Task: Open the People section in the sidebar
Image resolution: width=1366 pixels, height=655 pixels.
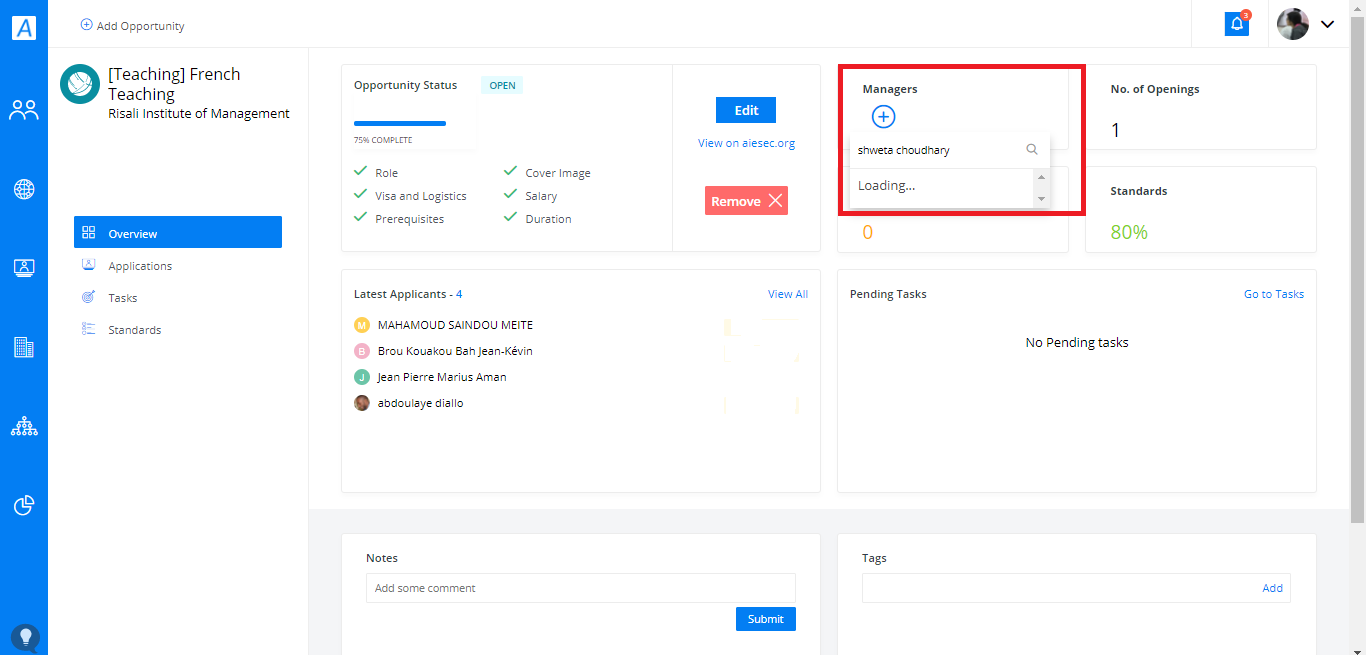Action: (24, 110)
